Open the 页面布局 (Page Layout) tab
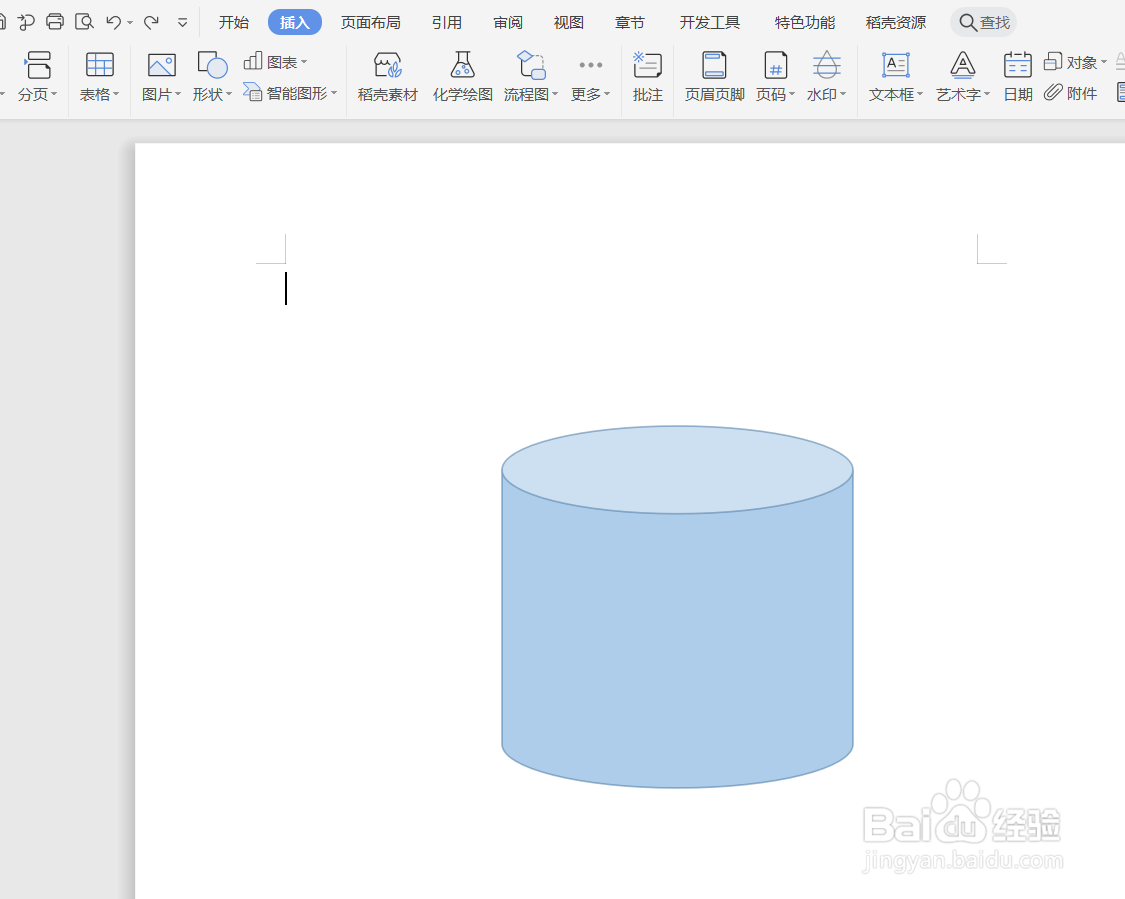The image size is (1125, 899). [x=370, y=22]
